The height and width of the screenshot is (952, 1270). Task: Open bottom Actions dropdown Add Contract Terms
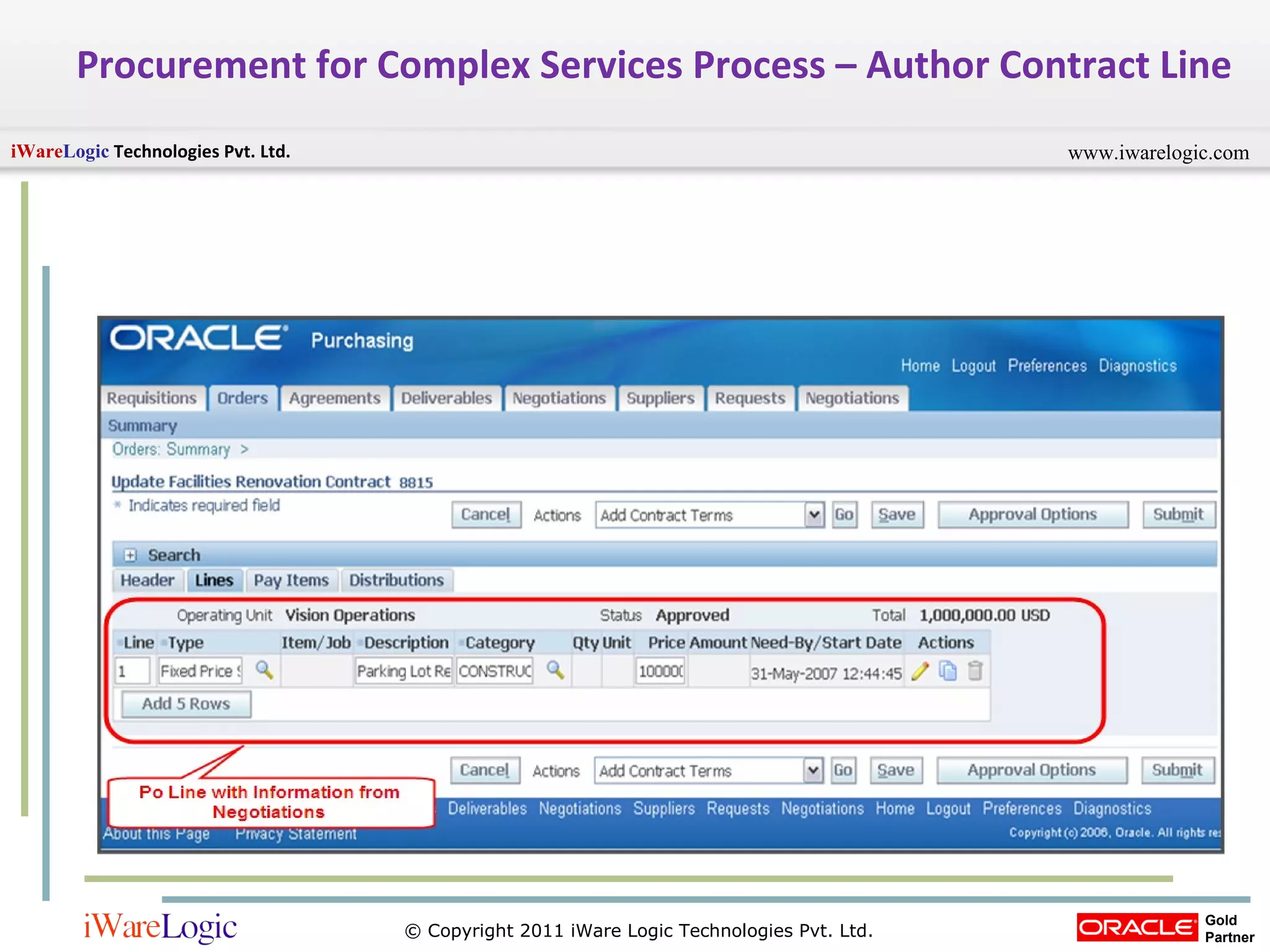click(709, 771)
